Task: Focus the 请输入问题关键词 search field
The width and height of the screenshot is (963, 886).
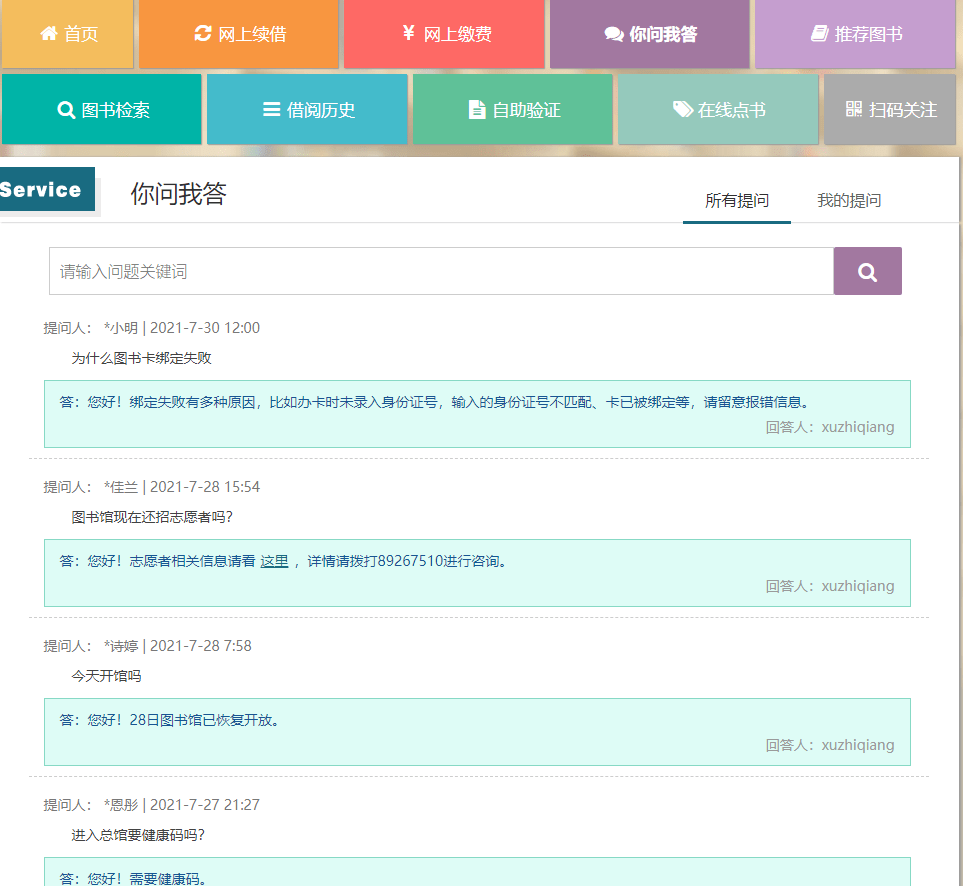Action: (x=441, y=271)
